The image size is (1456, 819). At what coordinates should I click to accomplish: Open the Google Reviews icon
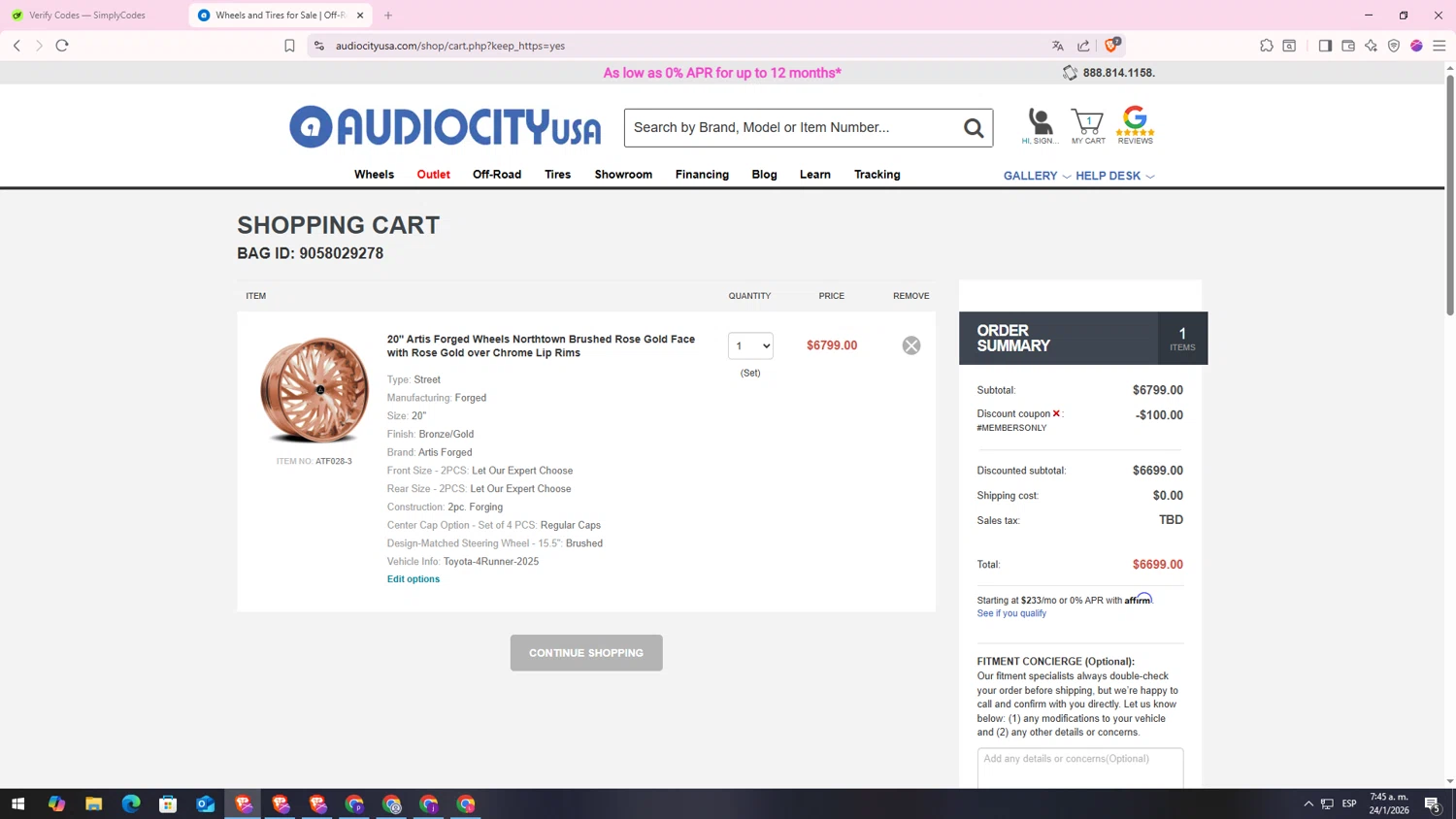tap(1135, 125)
